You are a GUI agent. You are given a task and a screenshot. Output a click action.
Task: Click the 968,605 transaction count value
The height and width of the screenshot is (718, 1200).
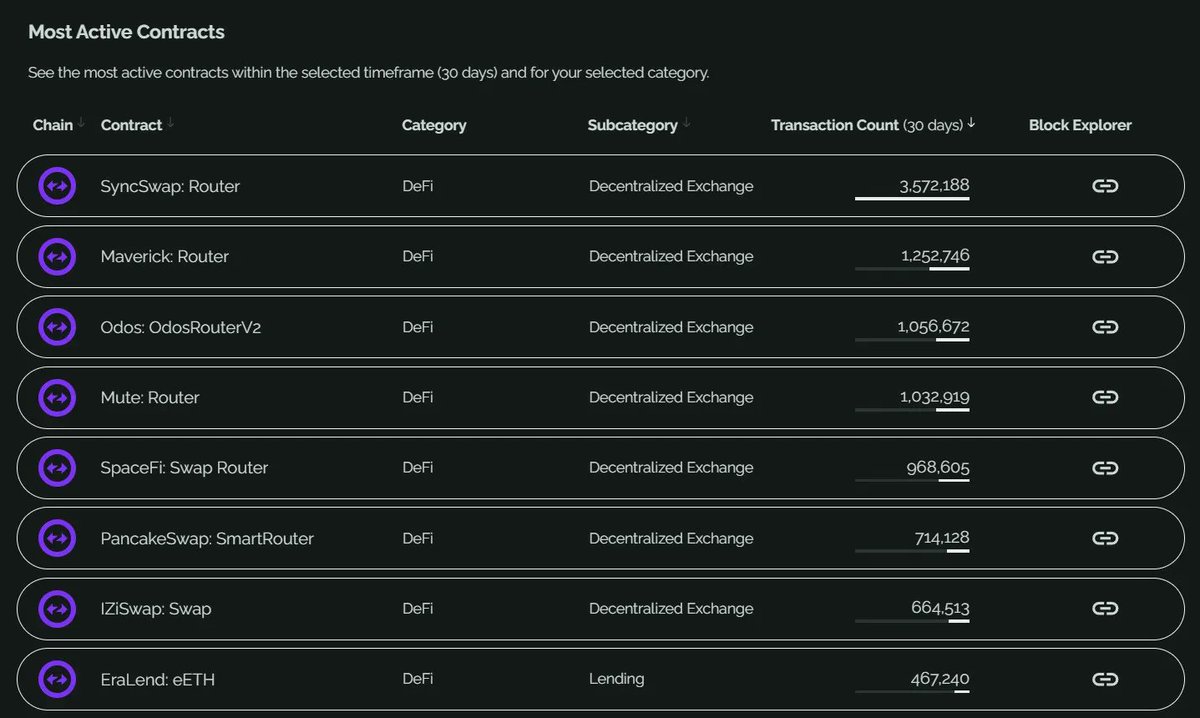[938, 467]
